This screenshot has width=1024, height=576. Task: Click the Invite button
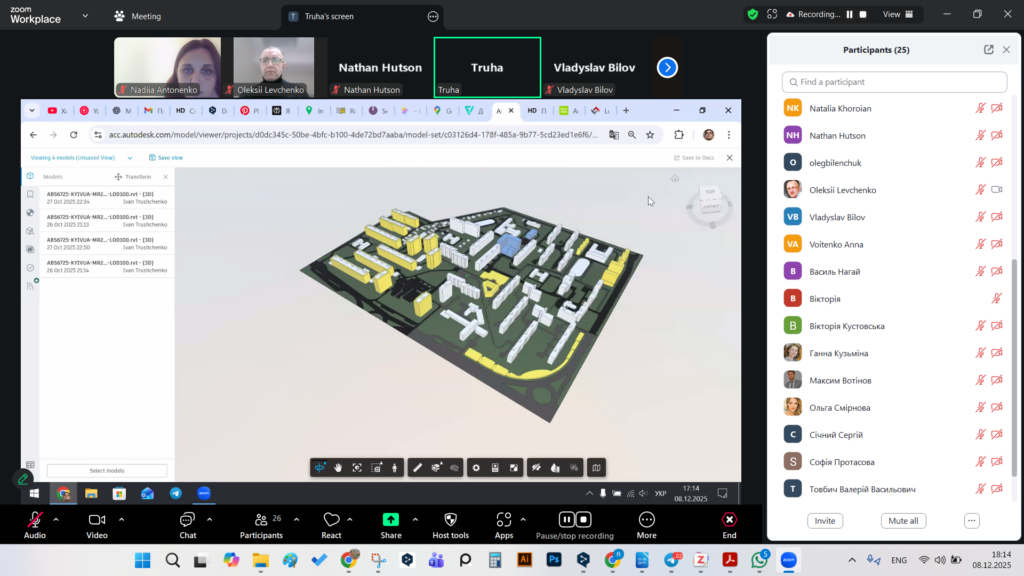[825, 521]
